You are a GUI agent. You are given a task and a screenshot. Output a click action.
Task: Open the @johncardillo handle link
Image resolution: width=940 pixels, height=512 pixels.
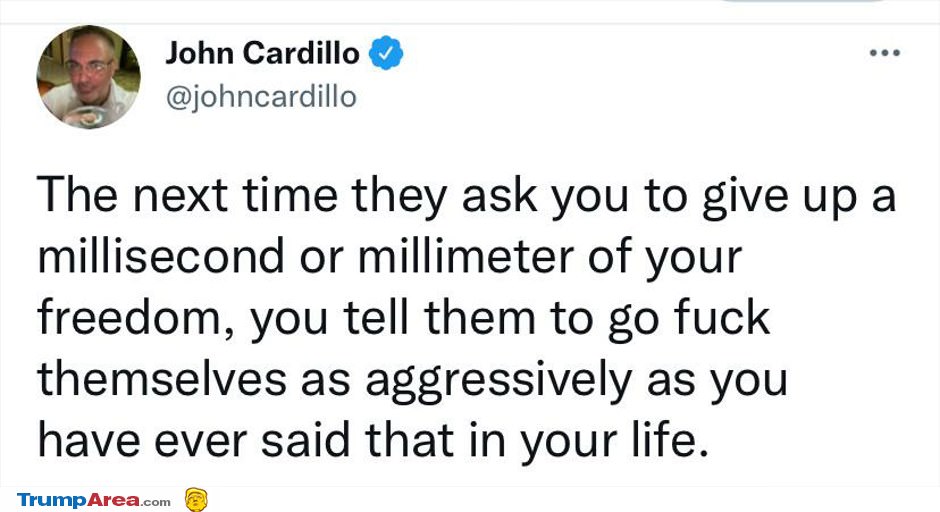click(x=261, y=97)
